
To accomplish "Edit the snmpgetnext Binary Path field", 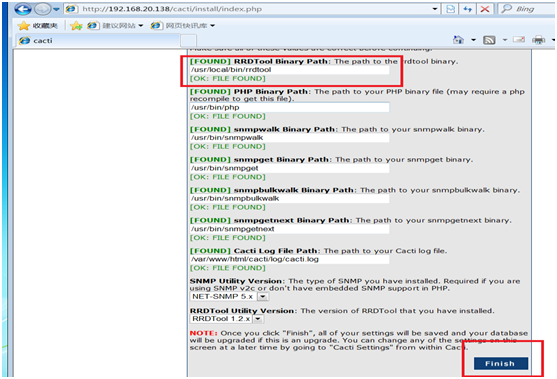I will click(x=290, y=229).
